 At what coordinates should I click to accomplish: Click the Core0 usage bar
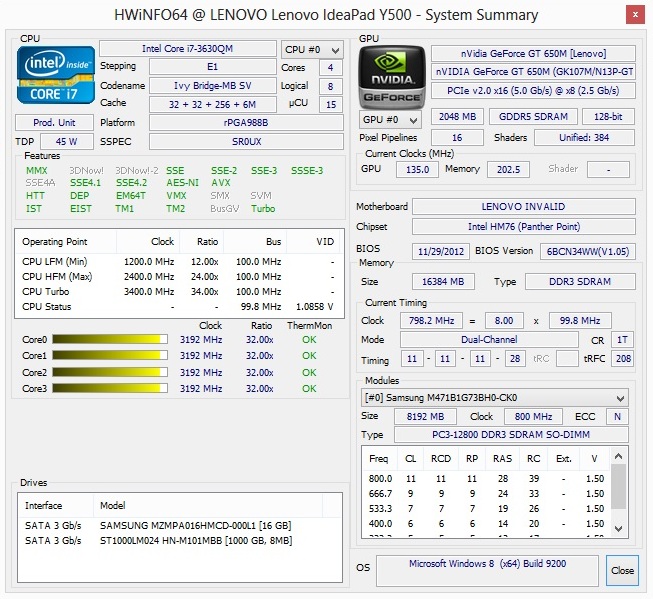[110, 339]
